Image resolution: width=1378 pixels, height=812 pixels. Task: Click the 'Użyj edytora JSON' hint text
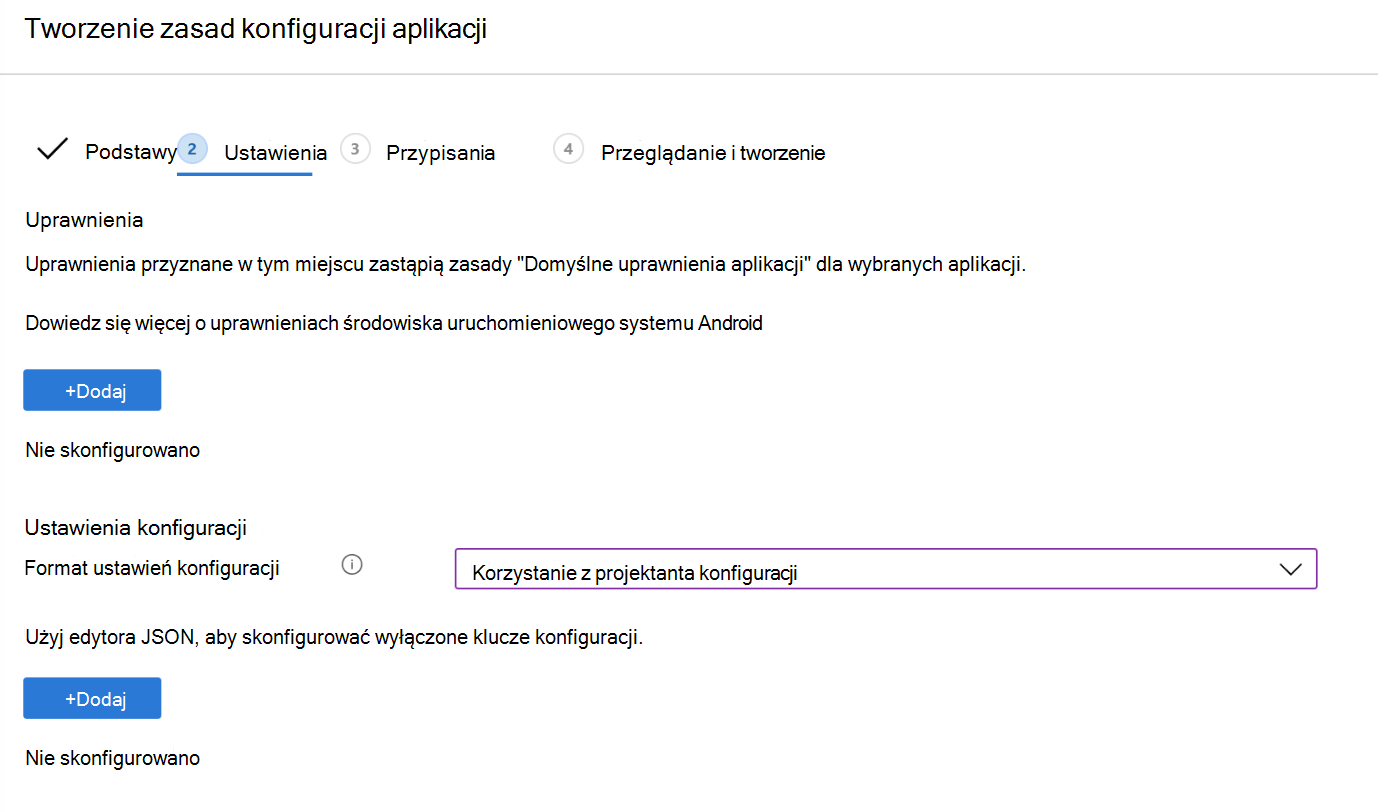[x=334, y=638]
